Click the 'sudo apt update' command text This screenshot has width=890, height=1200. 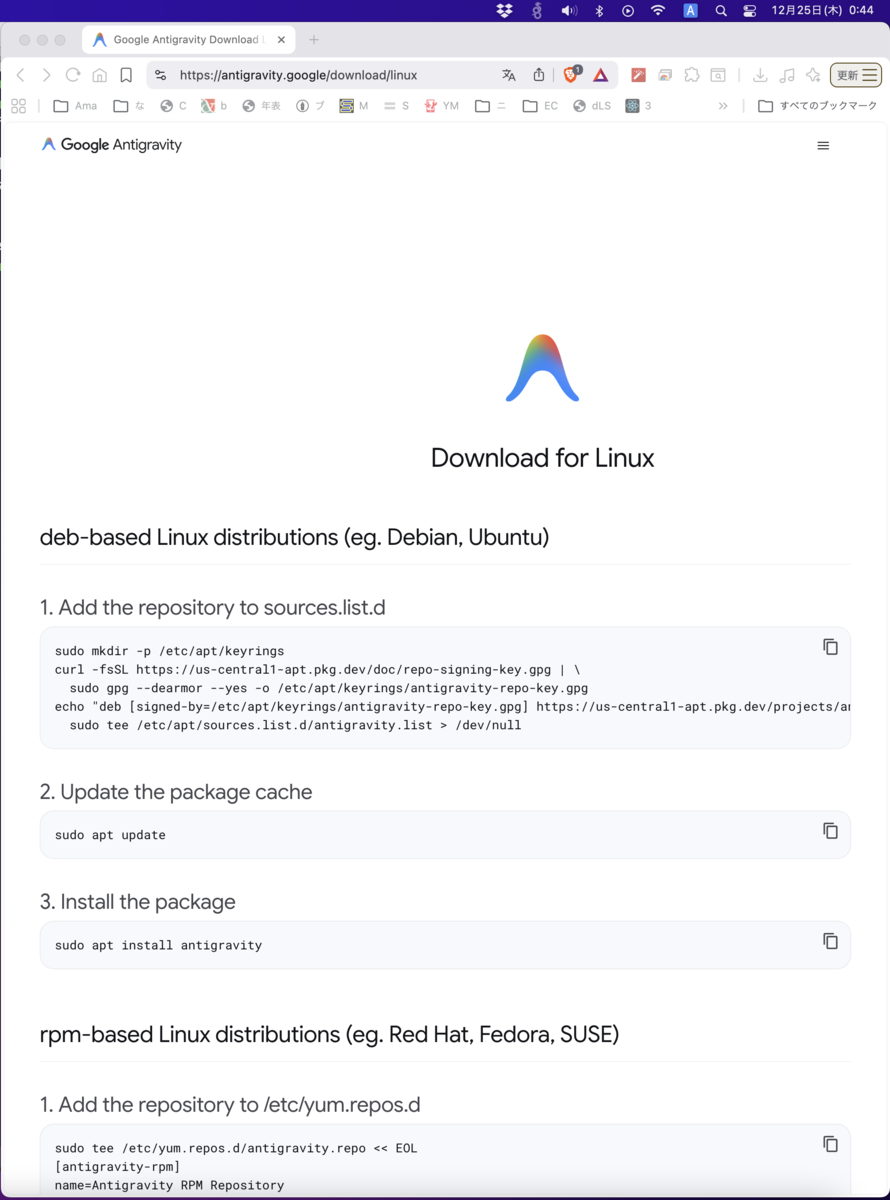[110, 835]
